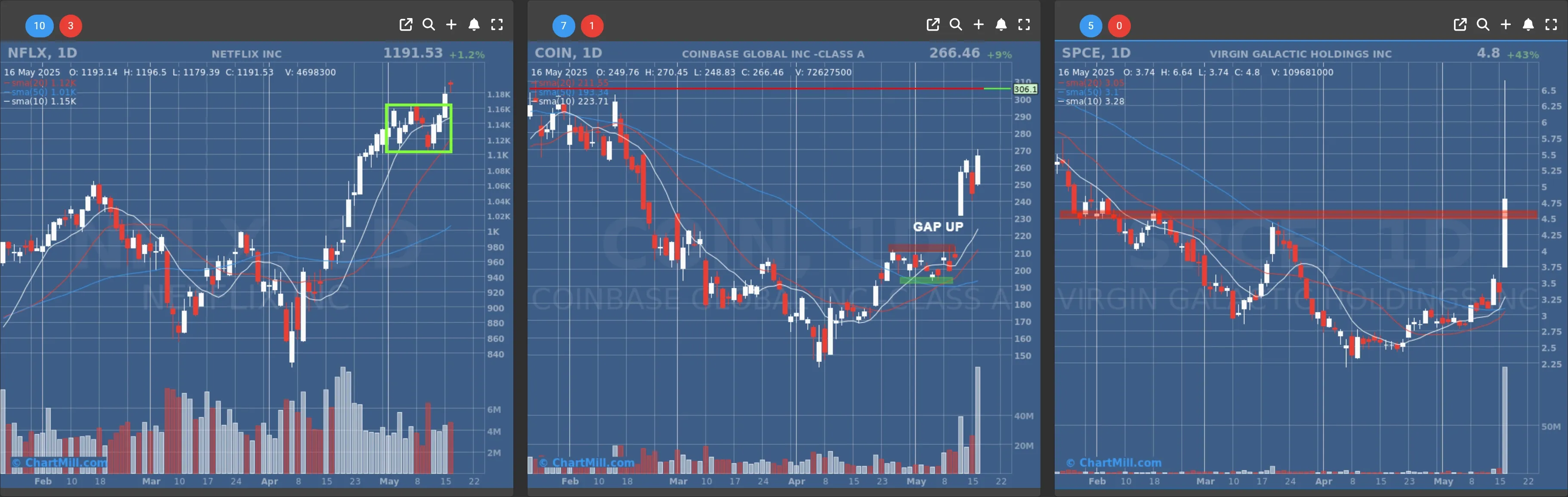Viewport: 1568px width, 497px height.
Task: Expand NFLX chart to fullscreen
Action: tap(497, 25)
